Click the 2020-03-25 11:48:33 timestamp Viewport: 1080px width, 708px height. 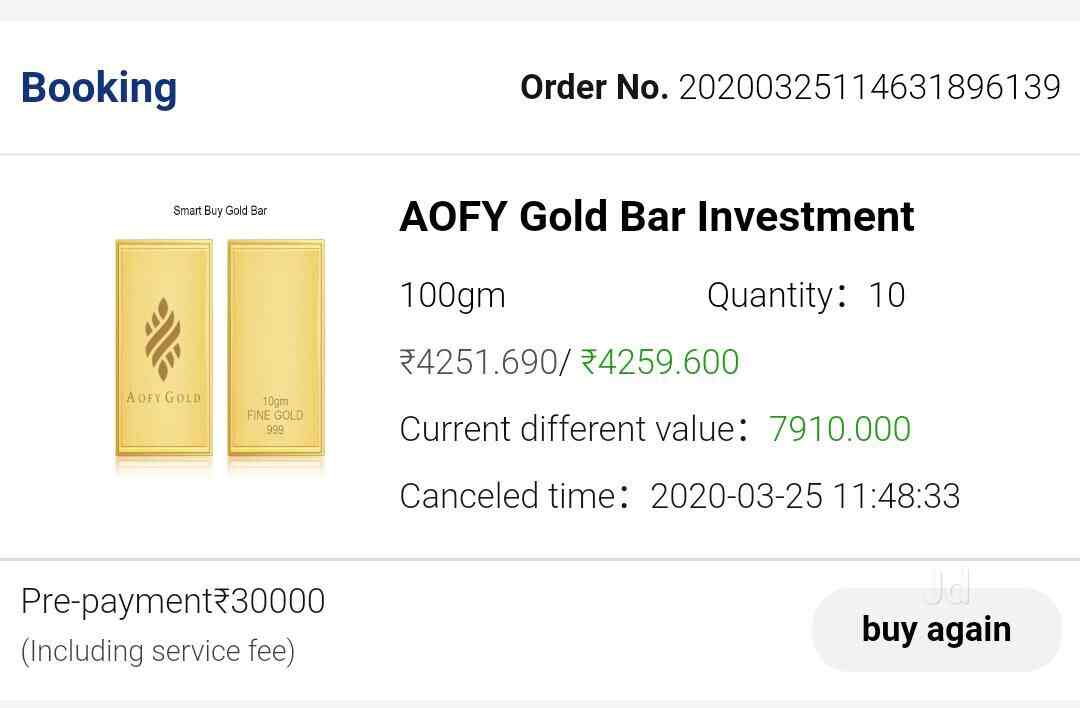[x=805, y=496]
